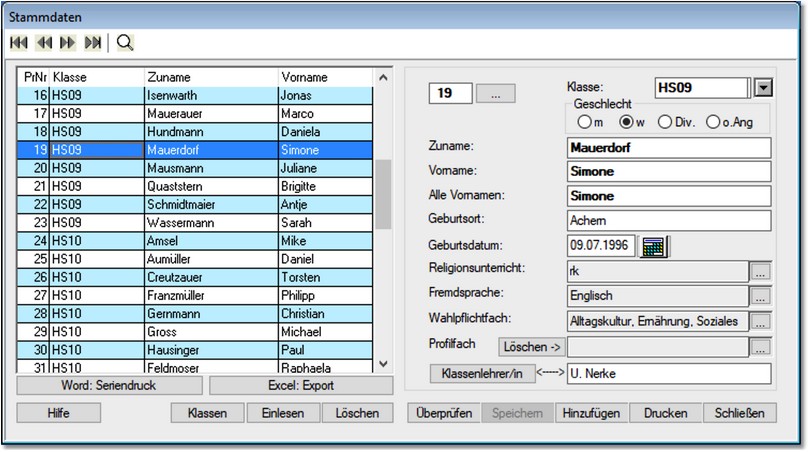Click the Vorname column header
Image resolution: width=808 pixels, height=452 pixels.
tap(325, 77)
